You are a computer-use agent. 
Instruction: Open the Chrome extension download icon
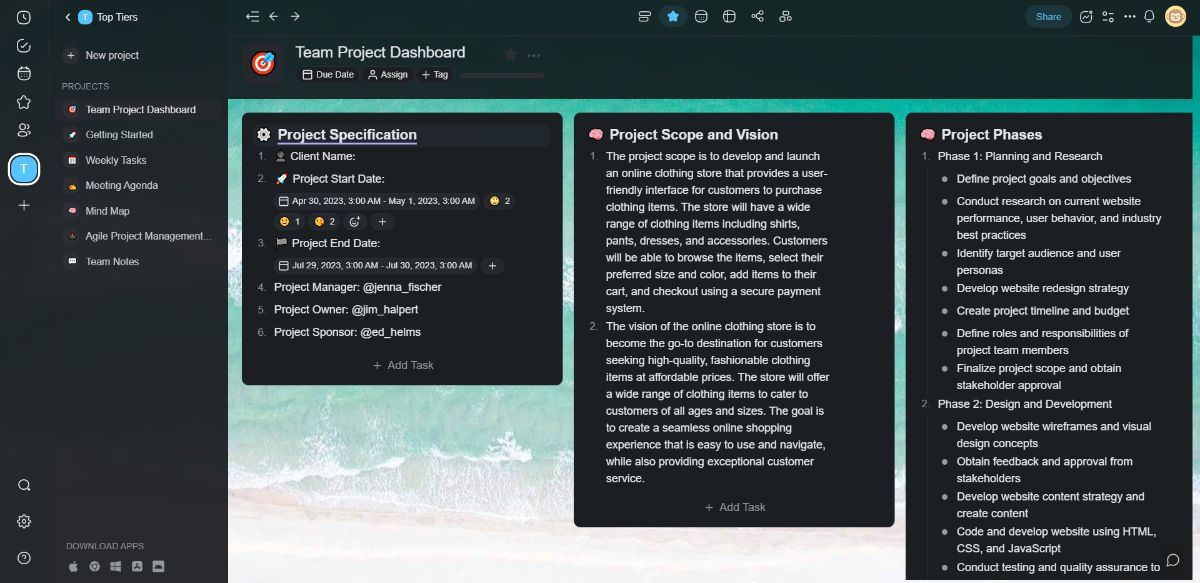click(94, 566)
